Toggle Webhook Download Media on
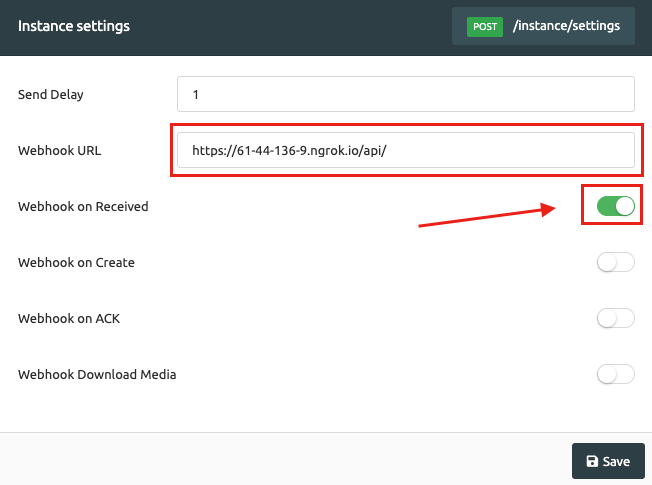This screenshot has height=485, width=652. pyautogui.click(x=616, y=374)
